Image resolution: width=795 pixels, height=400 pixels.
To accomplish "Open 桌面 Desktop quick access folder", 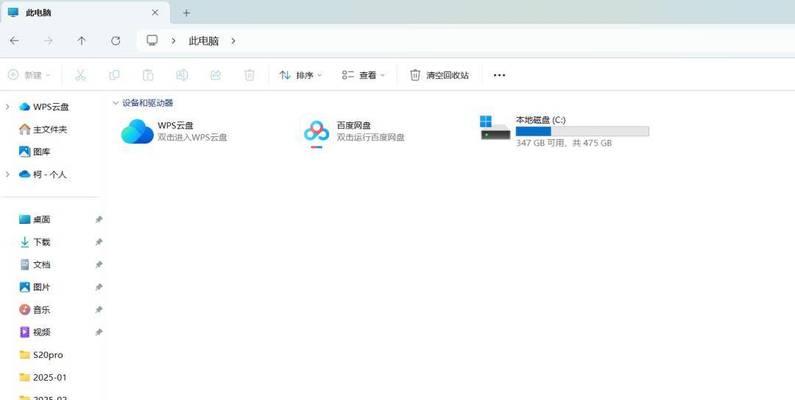I will 34,220.
